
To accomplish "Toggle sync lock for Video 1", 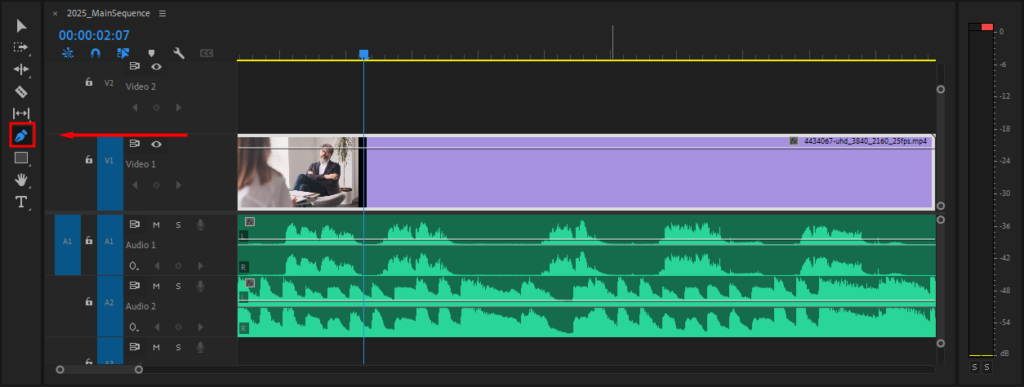I will pyautogui.click(x=135, y=144).
